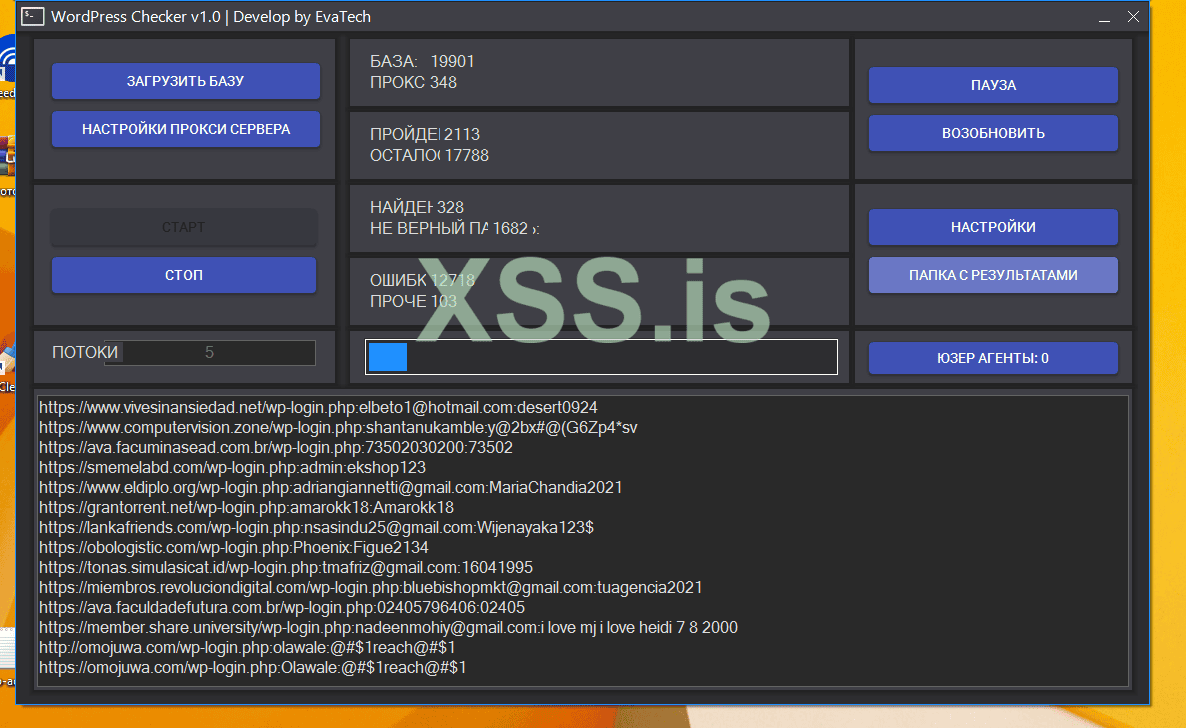Image resolution: width=1186 pixels, height=728 pixels.
Task: Click the ЮЗЕР АГЕНТЫ: 0 button
Action: point(993,358)
